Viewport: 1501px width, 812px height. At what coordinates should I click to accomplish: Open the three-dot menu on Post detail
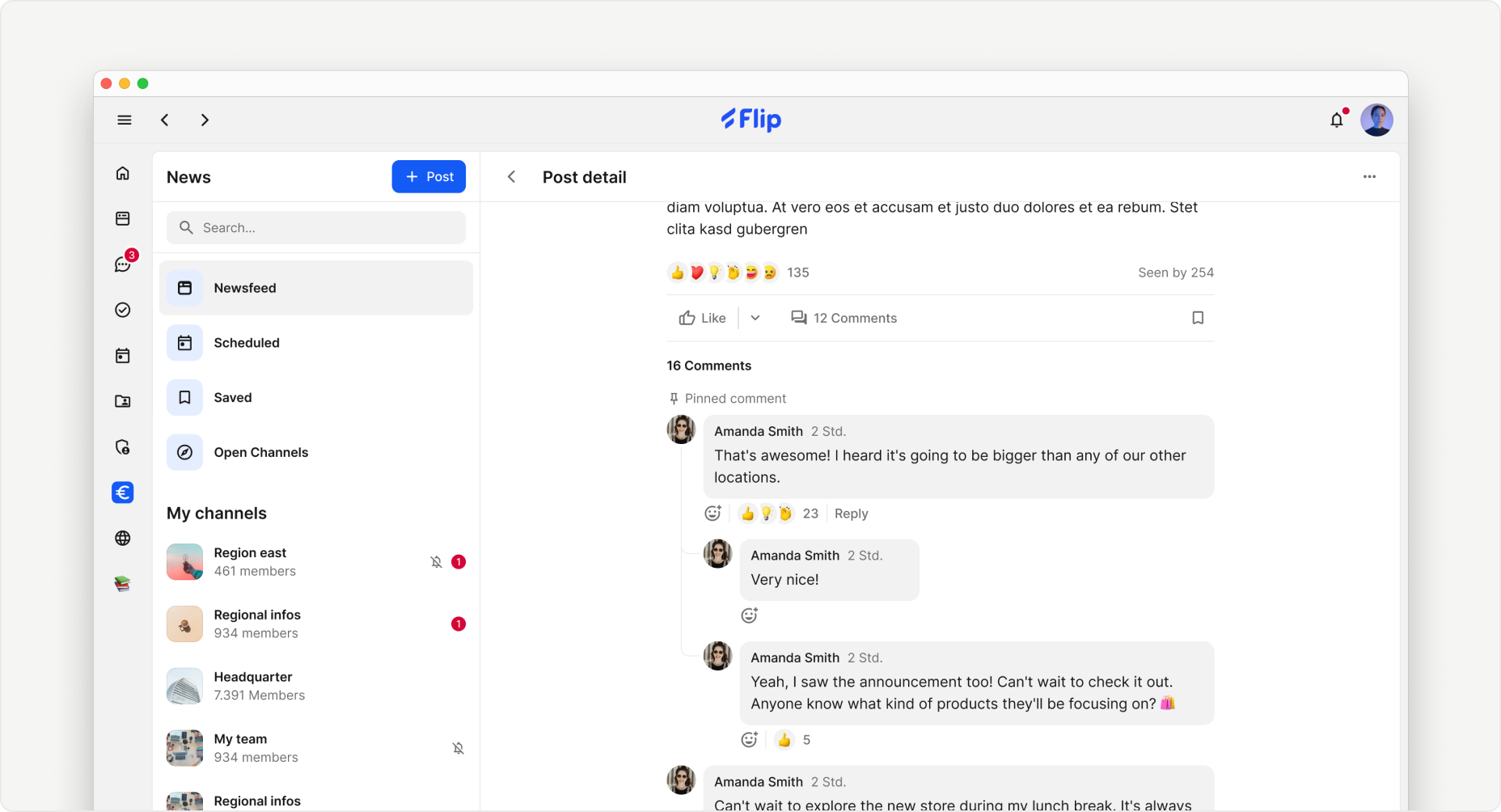point(1370,176)
